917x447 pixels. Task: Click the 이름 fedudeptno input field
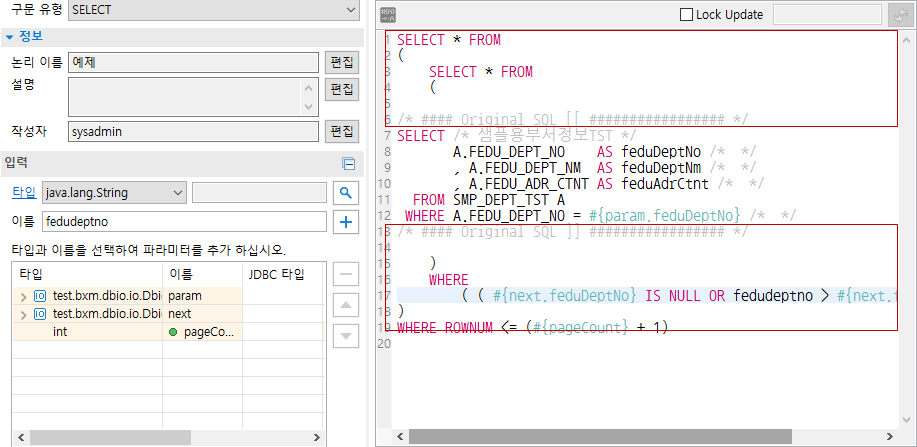tap(184, 222)
